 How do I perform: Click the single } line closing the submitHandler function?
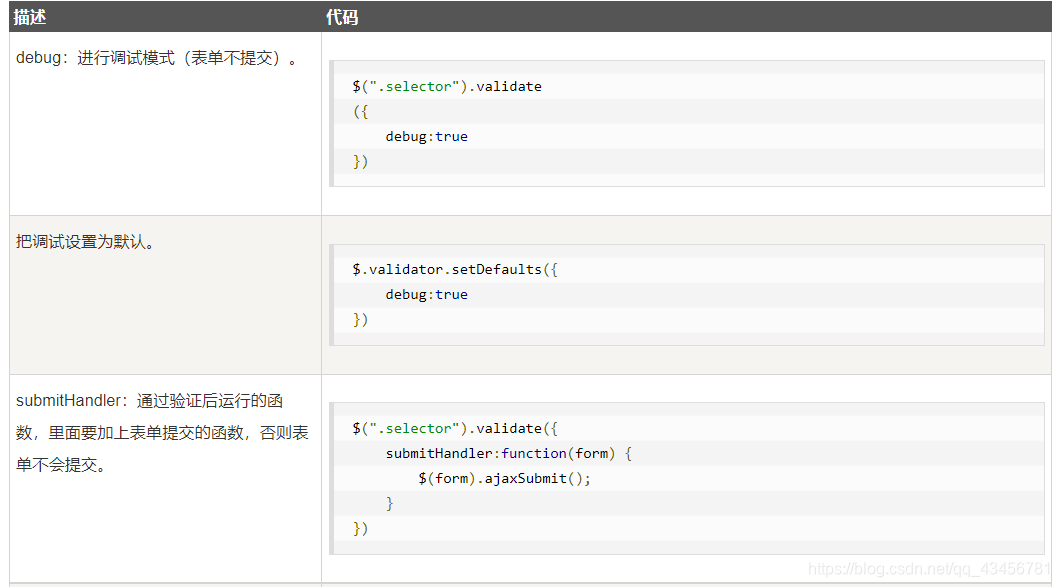389,503
